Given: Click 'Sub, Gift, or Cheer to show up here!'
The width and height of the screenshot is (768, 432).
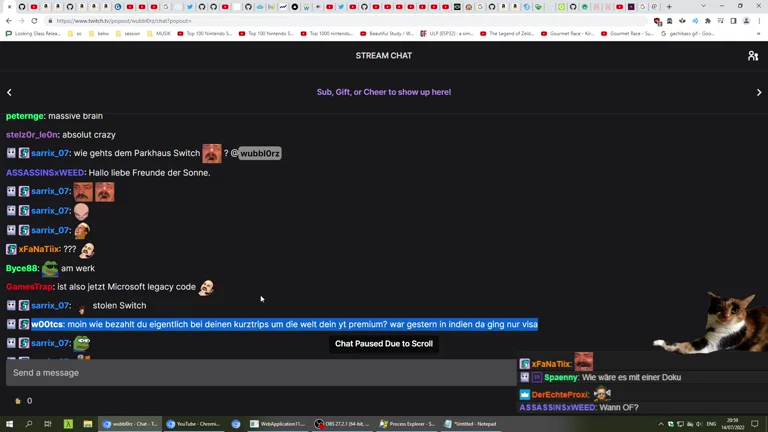Looking at the screenshot, I should tap(384, 92).
